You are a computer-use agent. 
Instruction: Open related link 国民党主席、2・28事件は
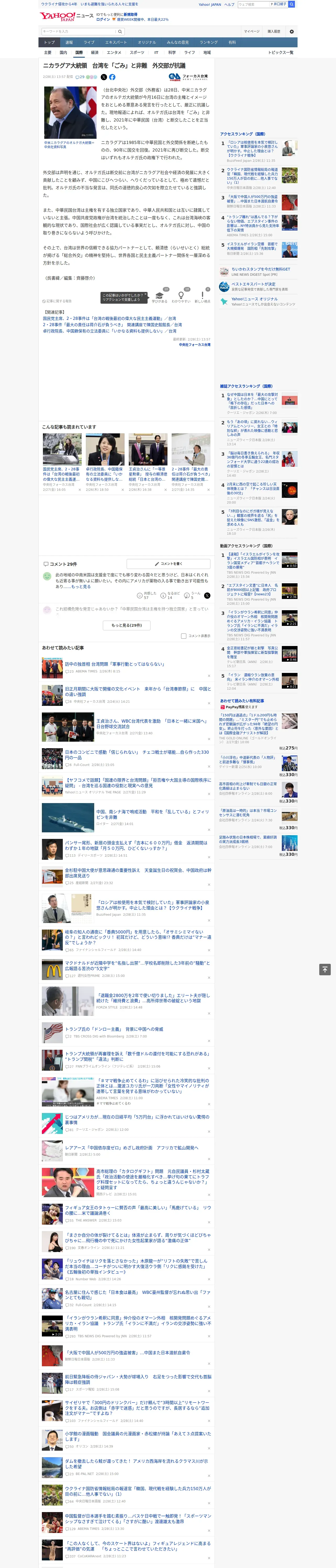tap(109, 318)
